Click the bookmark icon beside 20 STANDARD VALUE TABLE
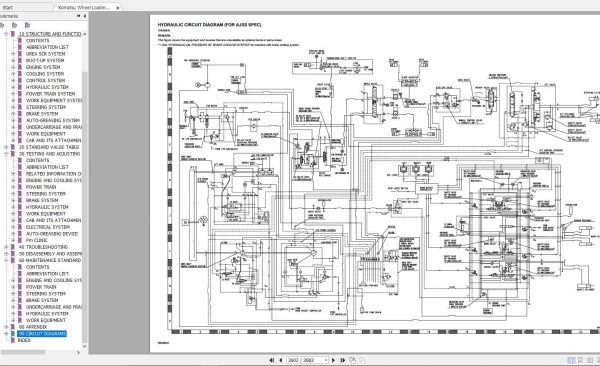600x366 pixels. [13, 147]
